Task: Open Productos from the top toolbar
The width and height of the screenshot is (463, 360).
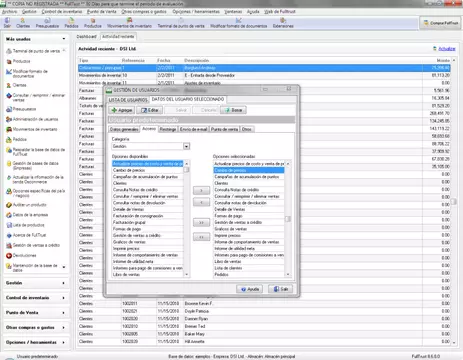Action: tap(93, 23)
